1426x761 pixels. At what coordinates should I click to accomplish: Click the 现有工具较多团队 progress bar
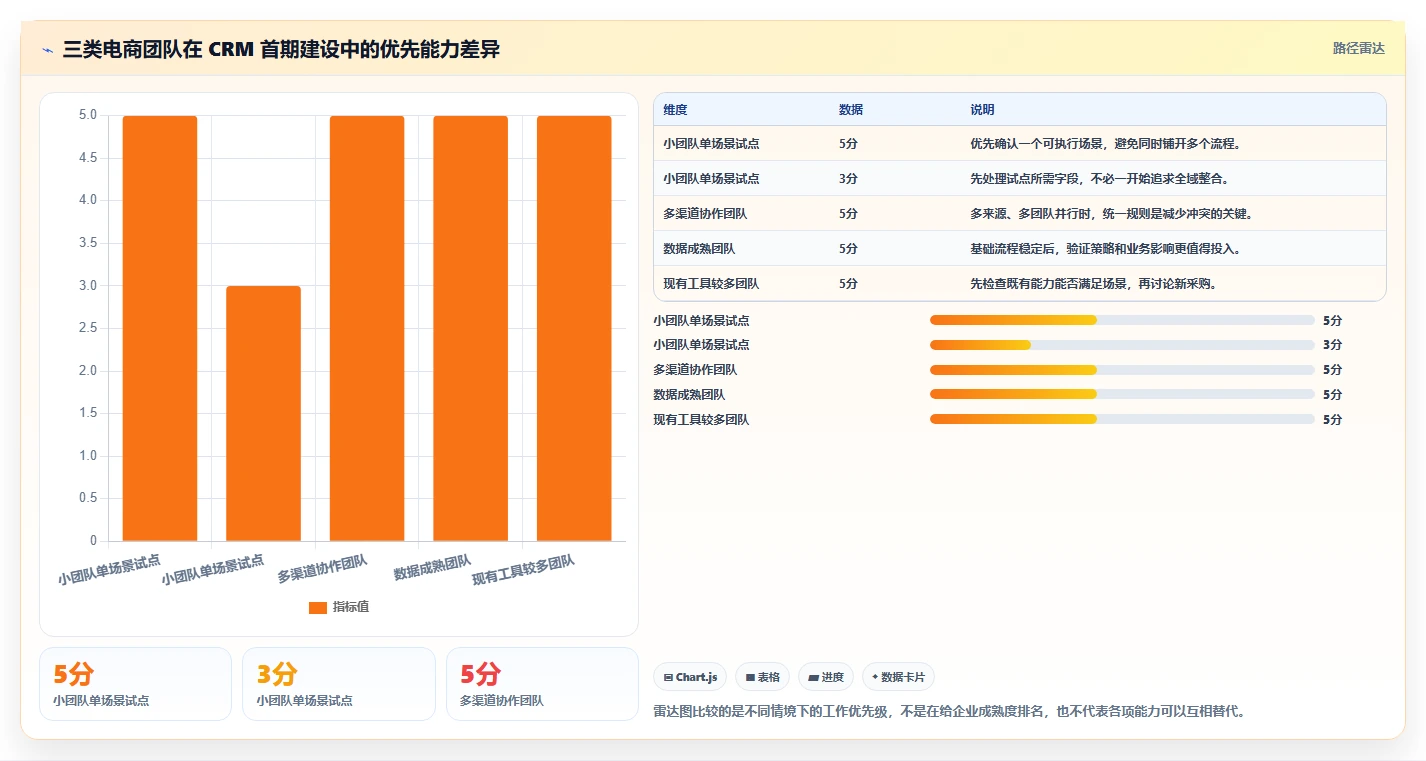coord(1122,420)
